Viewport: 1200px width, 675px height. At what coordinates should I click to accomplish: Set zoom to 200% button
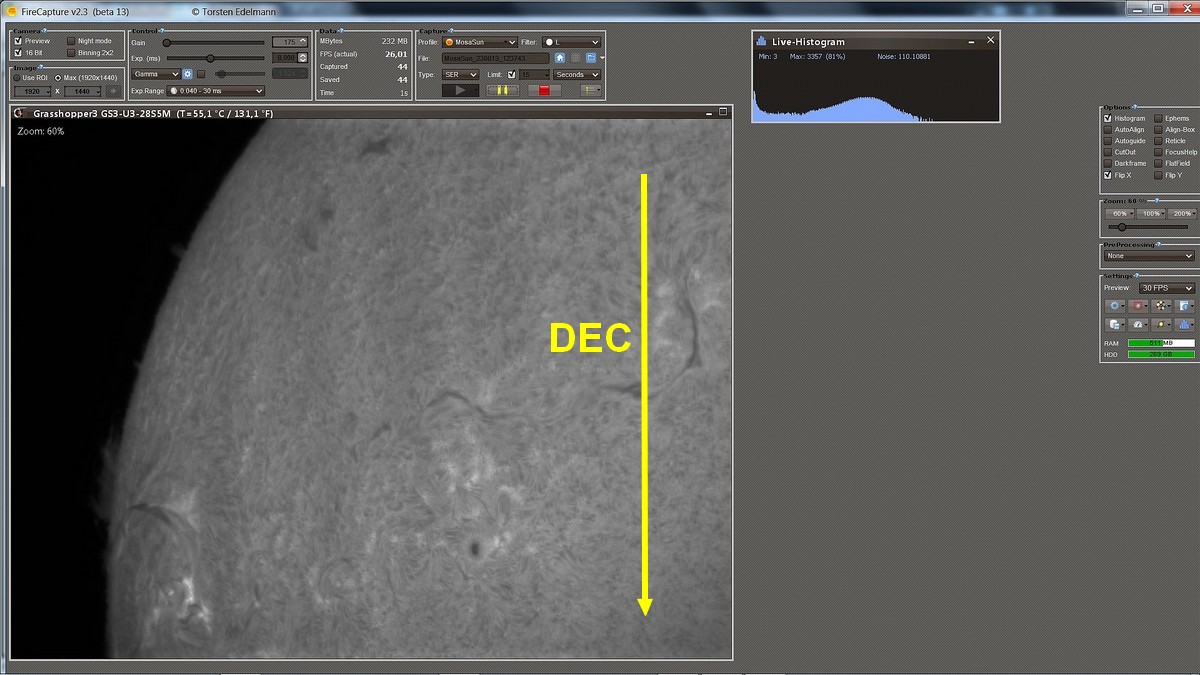point(1182,214)
